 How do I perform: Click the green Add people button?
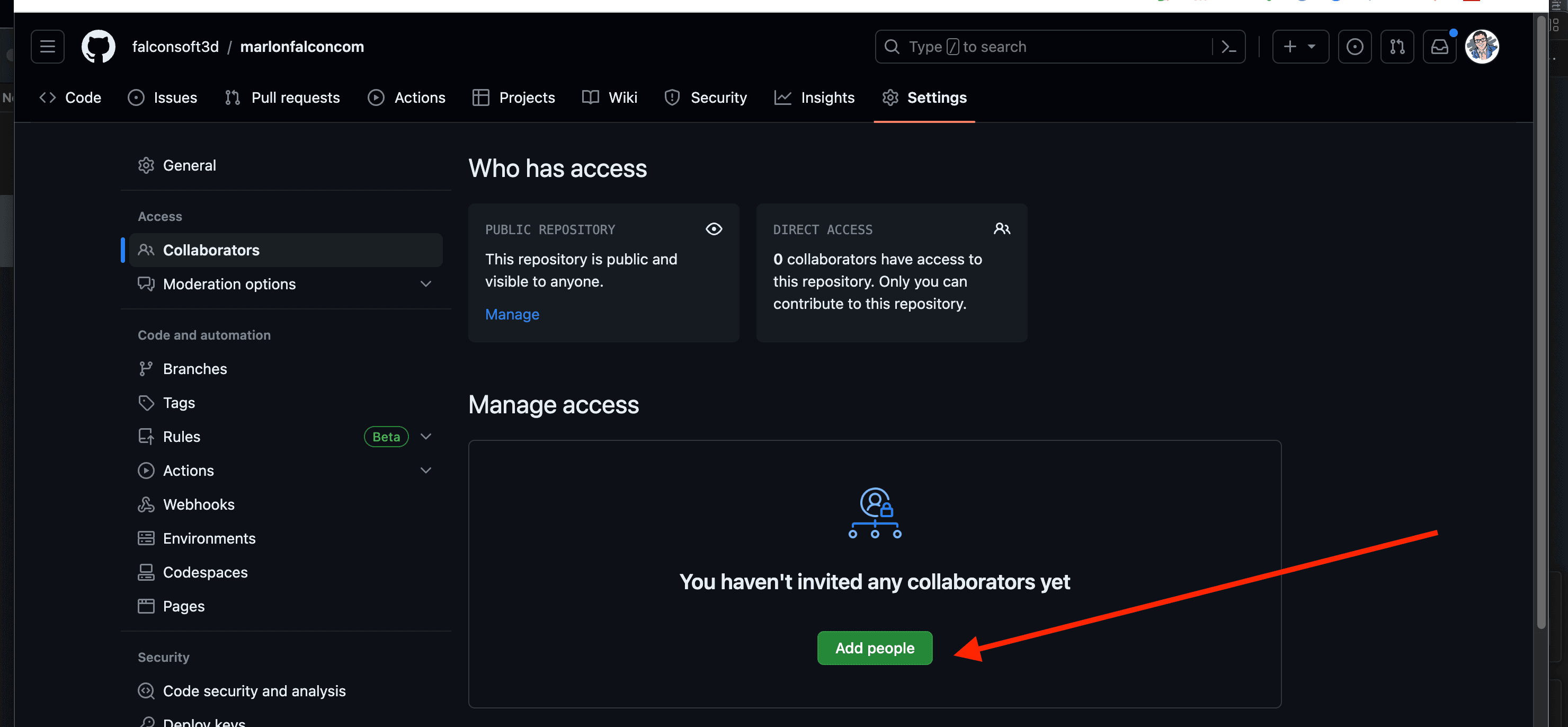[875, 648]
